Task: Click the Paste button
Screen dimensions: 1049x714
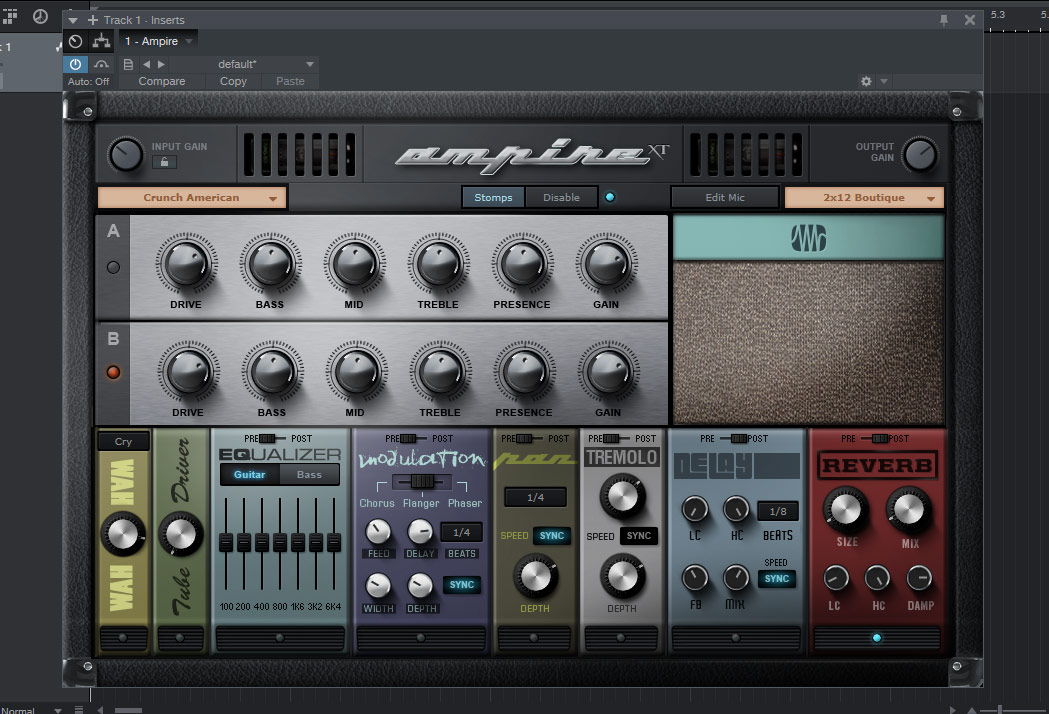Action: [290, 81]
